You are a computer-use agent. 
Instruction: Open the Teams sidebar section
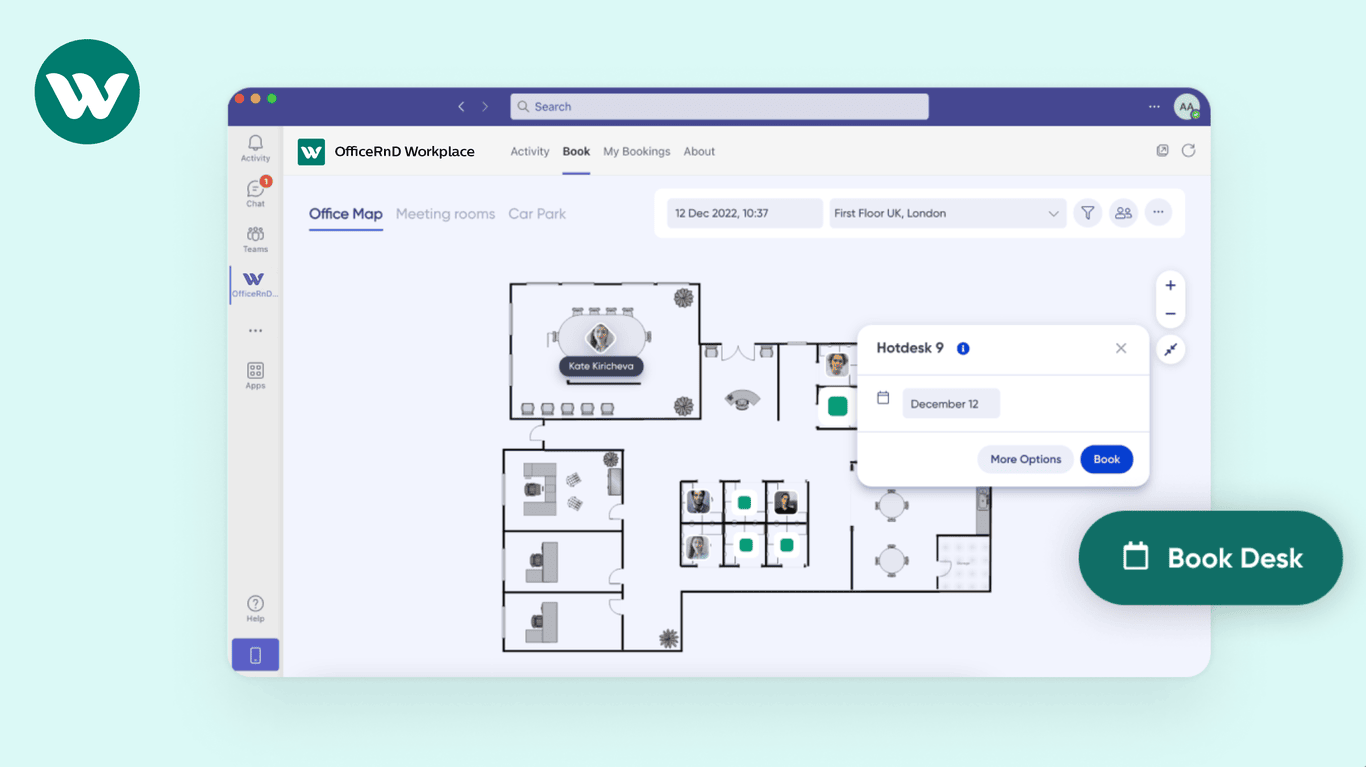coord(255,239)
